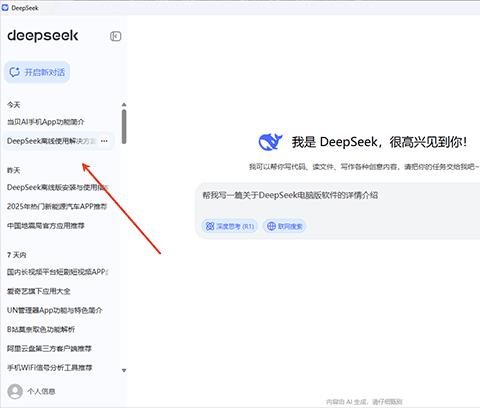The height and width of the screenshot is (408, 480).
Task: Click the blue whale DeepSeek logo
Action: [270, 142]
